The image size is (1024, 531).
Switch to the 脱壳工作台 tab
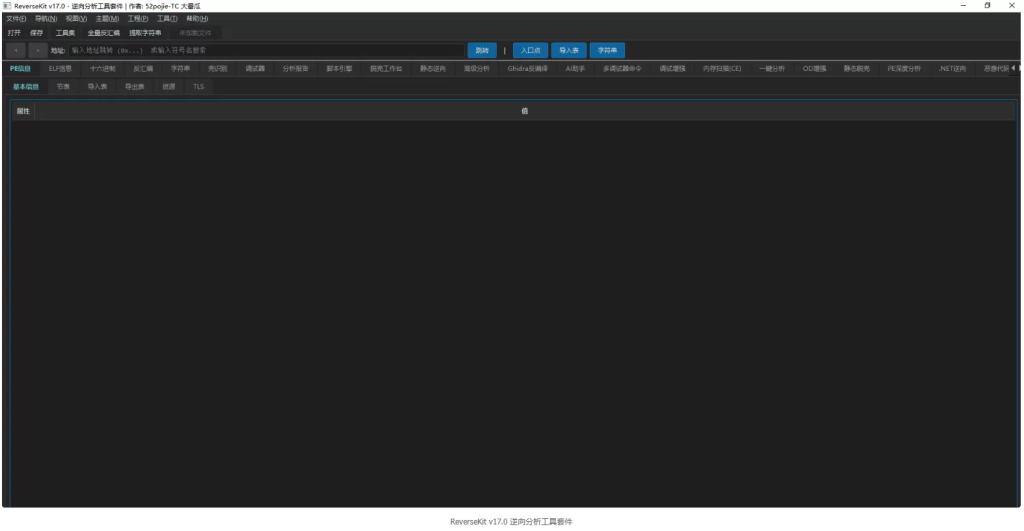point(386,69)
